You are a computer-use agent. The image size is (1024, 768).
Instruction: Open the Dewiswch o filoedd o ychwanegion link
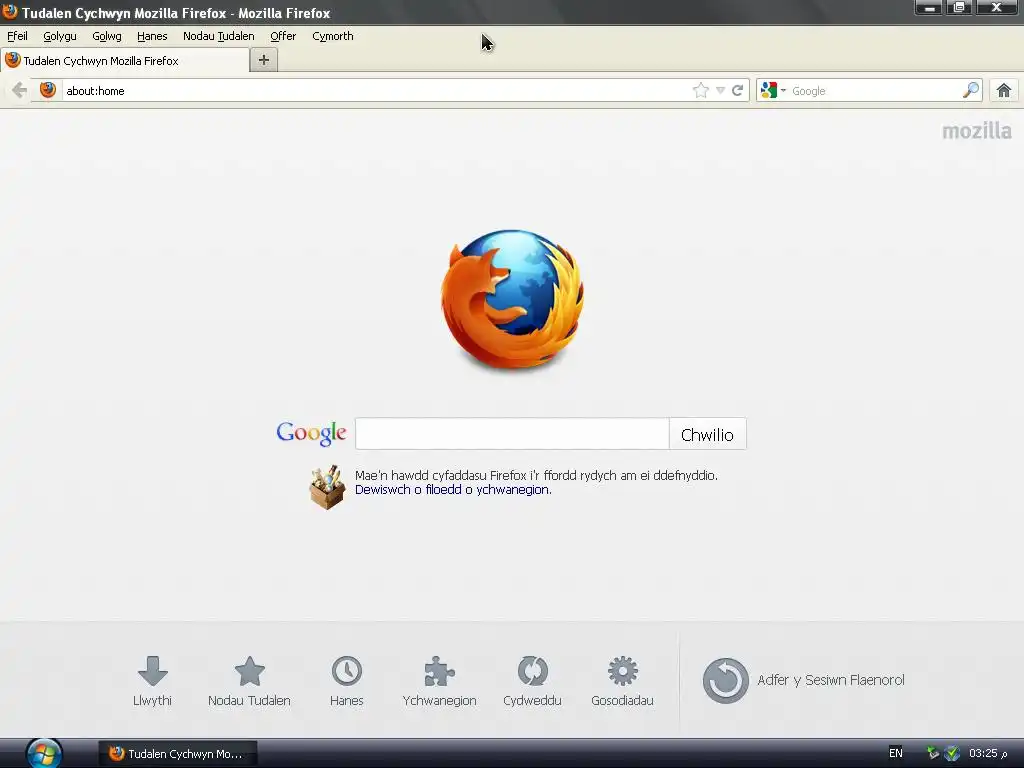pos(453,490)
